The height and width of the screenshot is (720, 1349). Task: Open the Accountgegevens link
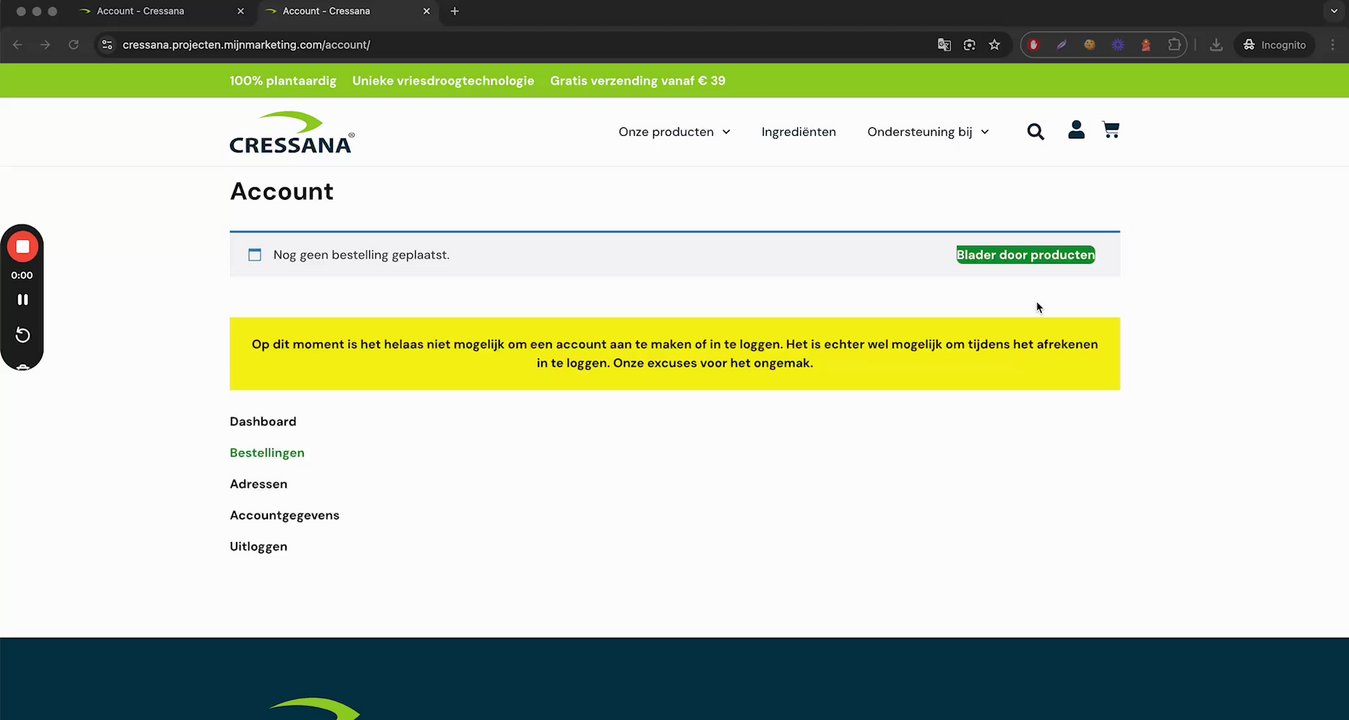pos(284,515)
